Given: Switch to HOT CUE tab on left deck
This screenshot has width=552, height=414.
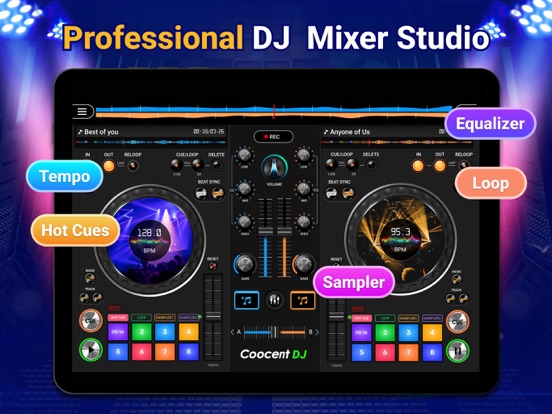Looking at the screenshot, I should [118, 318].
